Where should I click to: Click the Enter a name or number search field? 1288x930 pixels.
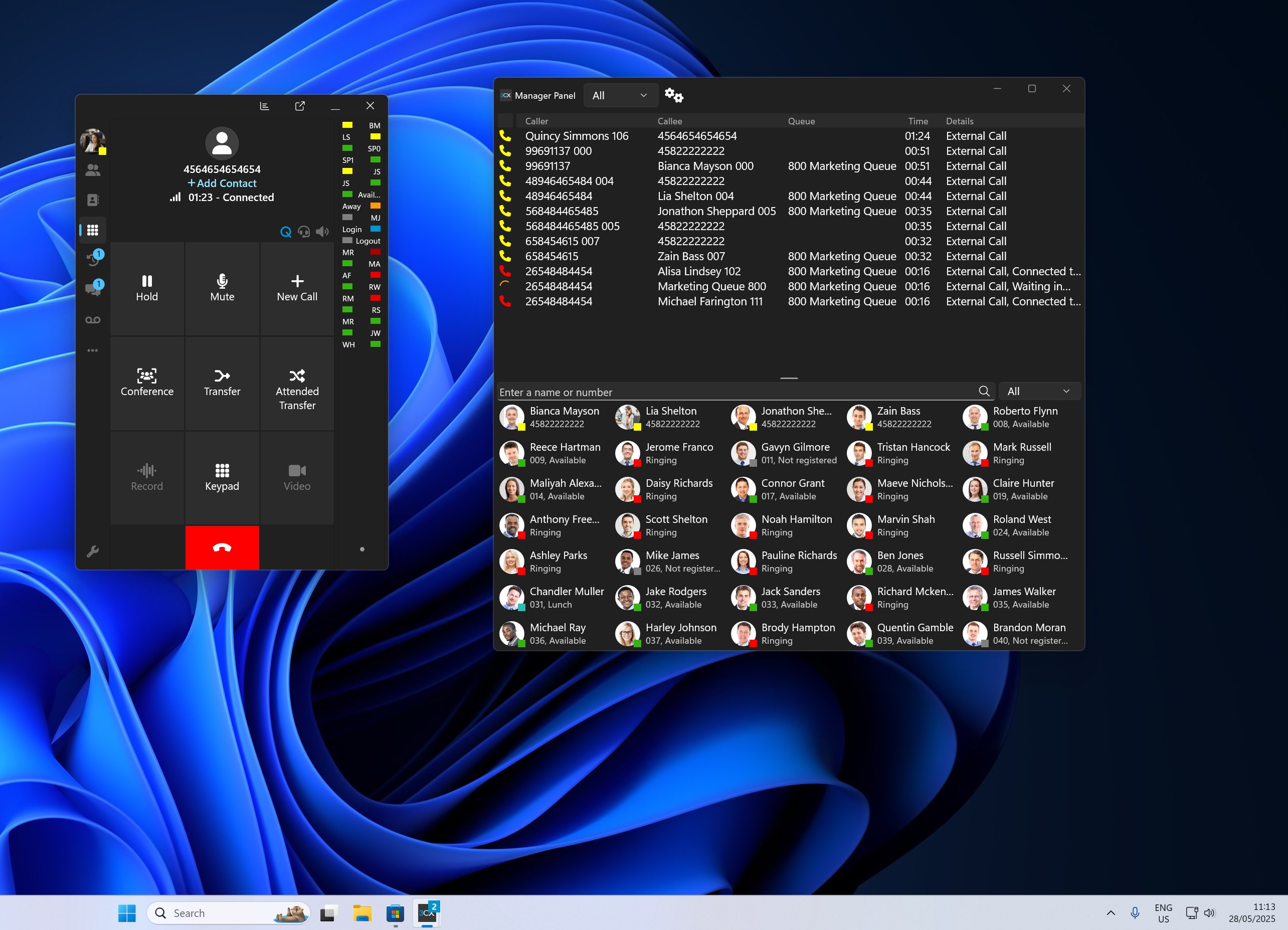coord(681,391)
